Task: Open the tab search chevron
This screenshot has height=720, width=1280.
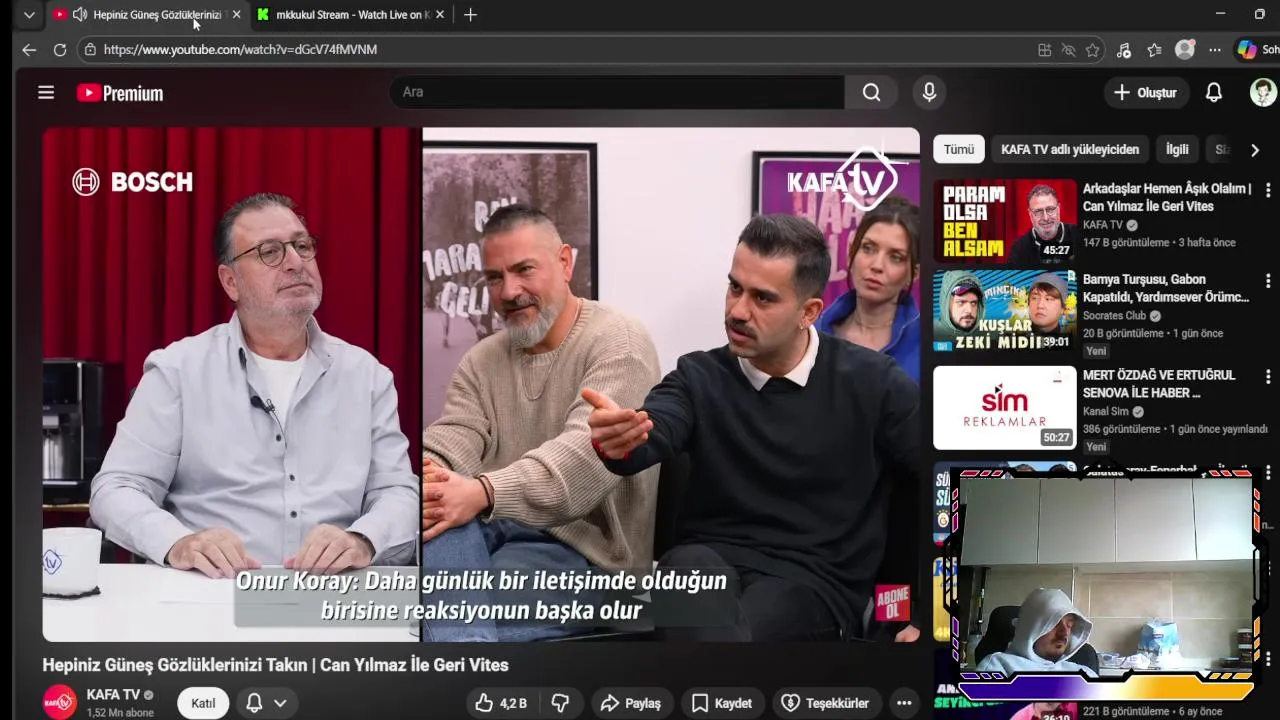Action: [x=29, y=15]
